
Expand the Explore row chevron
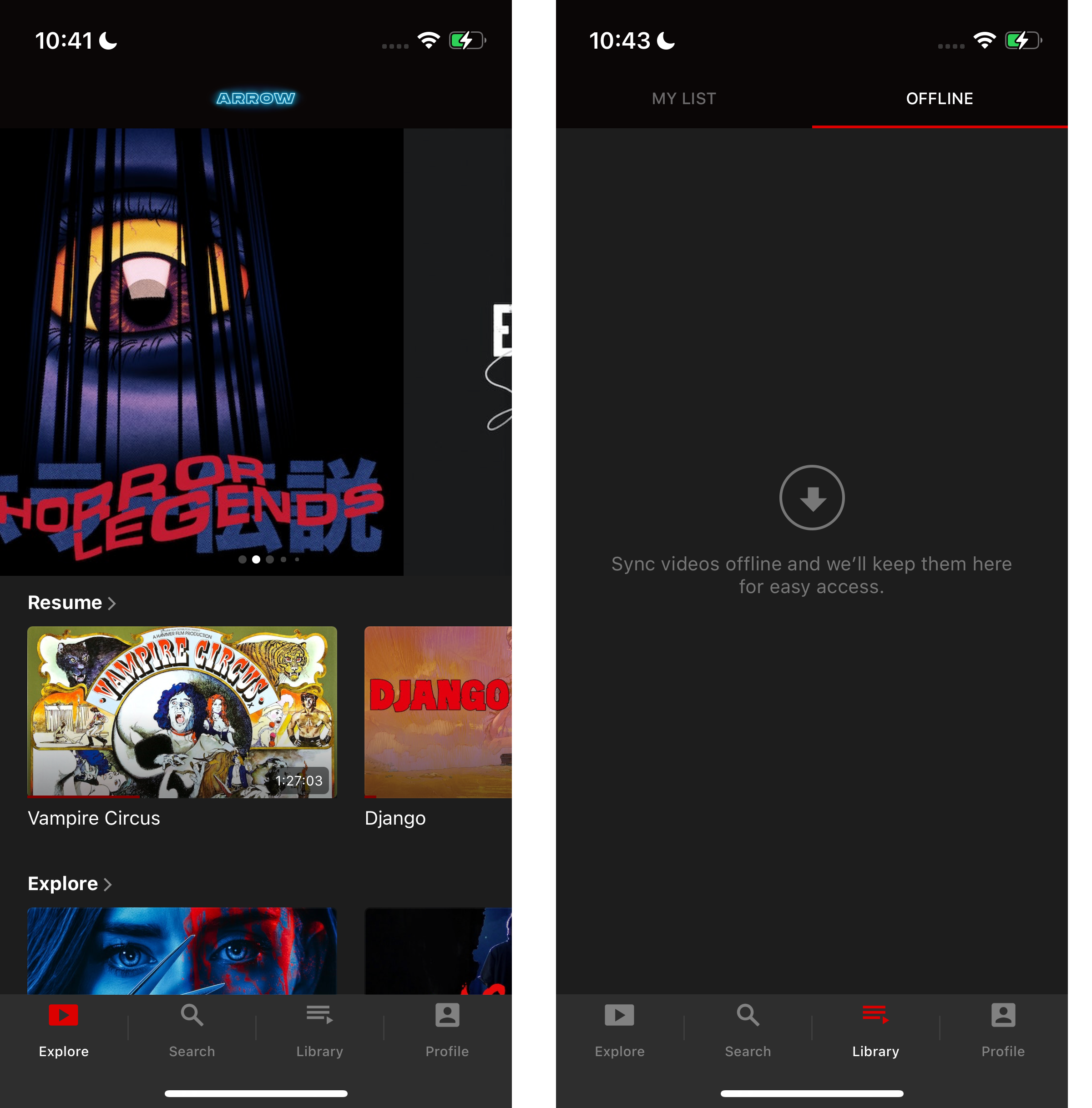[x=108, y=884]
